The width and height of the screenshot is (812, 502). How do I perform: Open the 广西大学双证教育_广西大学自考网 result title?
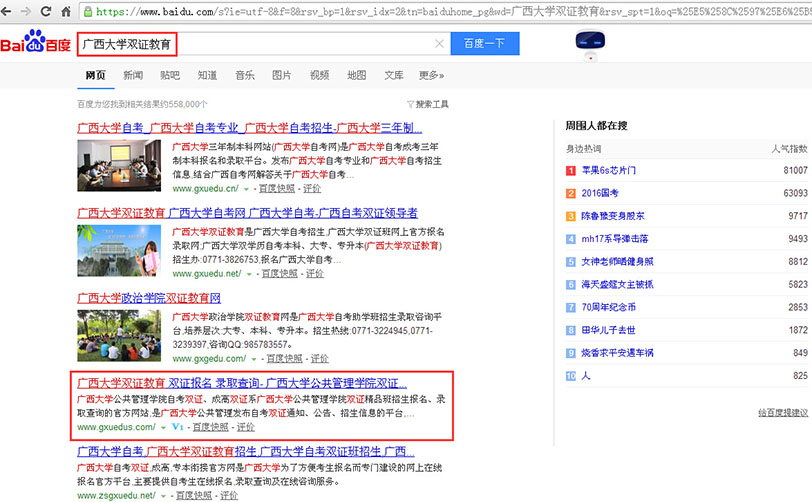[x=248, y=213]
